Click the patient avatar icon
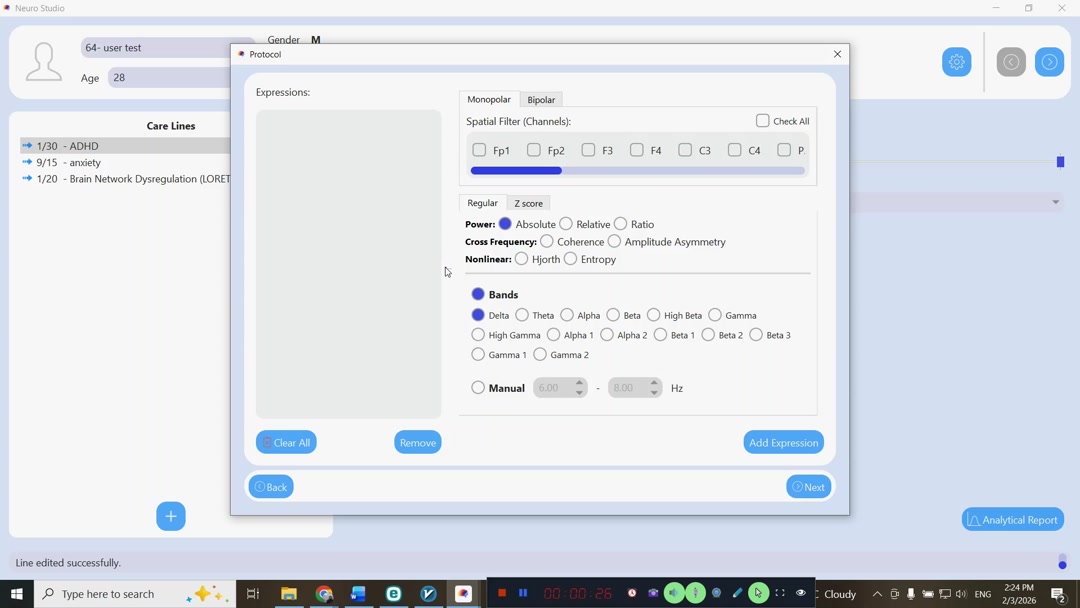Viewport: 1080px width, 608px height. (x=43, y=61)
